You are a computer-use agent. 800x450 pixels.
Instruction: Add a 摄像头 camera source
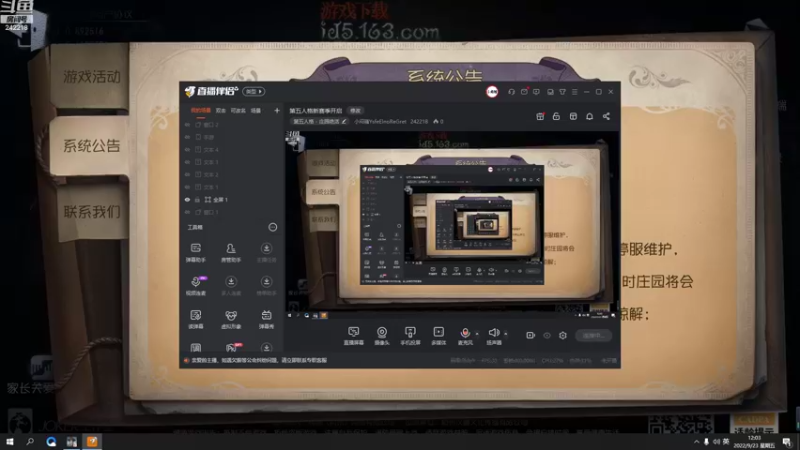[x=382, y=336]
